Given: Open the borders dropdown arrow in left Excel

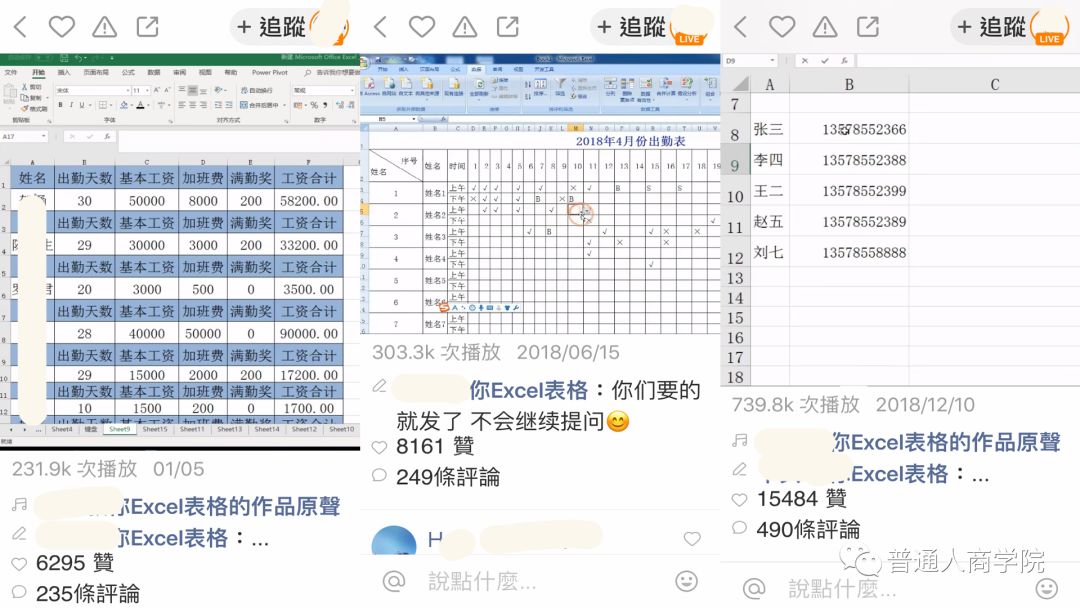Looking at the screenshot, I should tap(111, 105).
